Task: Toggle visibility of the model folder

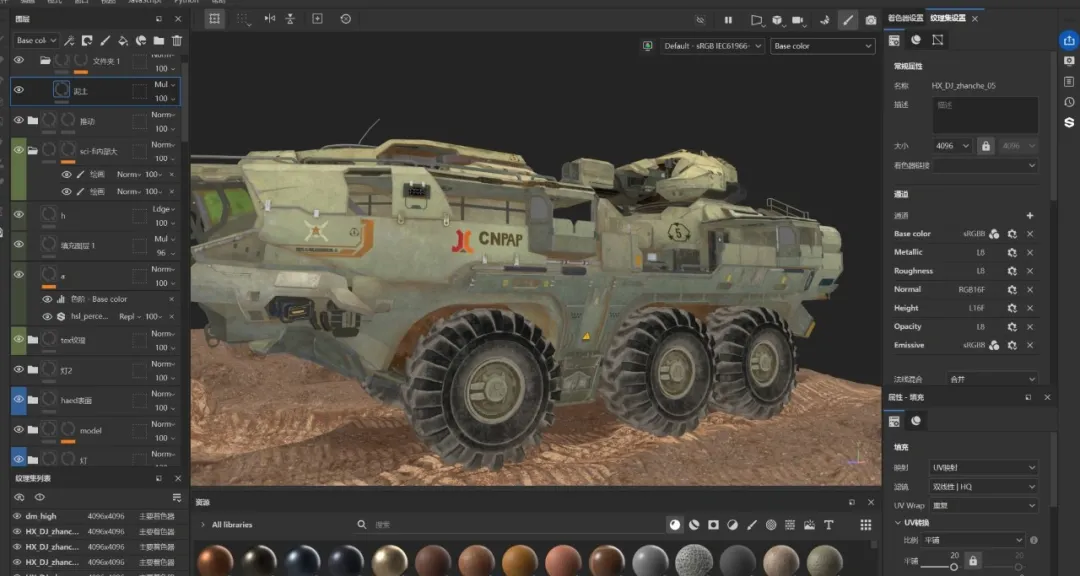Action: tap(19, 429)
